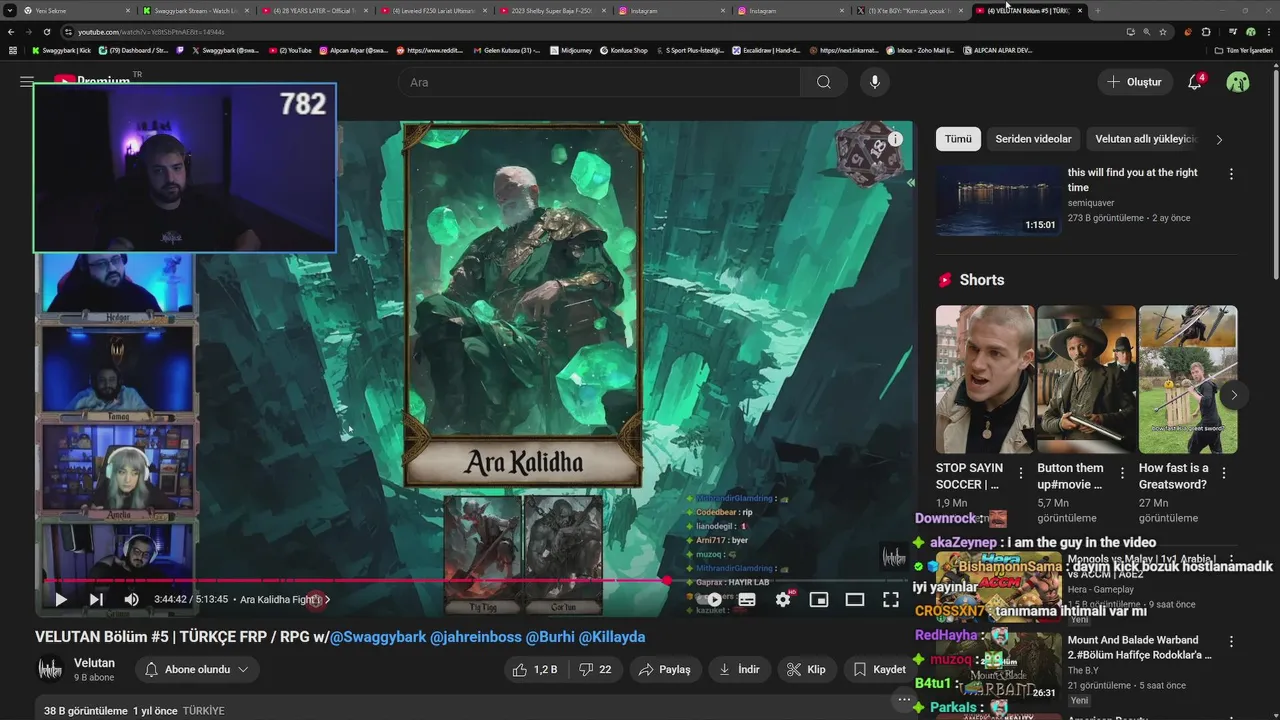Open the account avatar menu
This screenshot has height=720, width=1280.
click(x=1238, y=82)
